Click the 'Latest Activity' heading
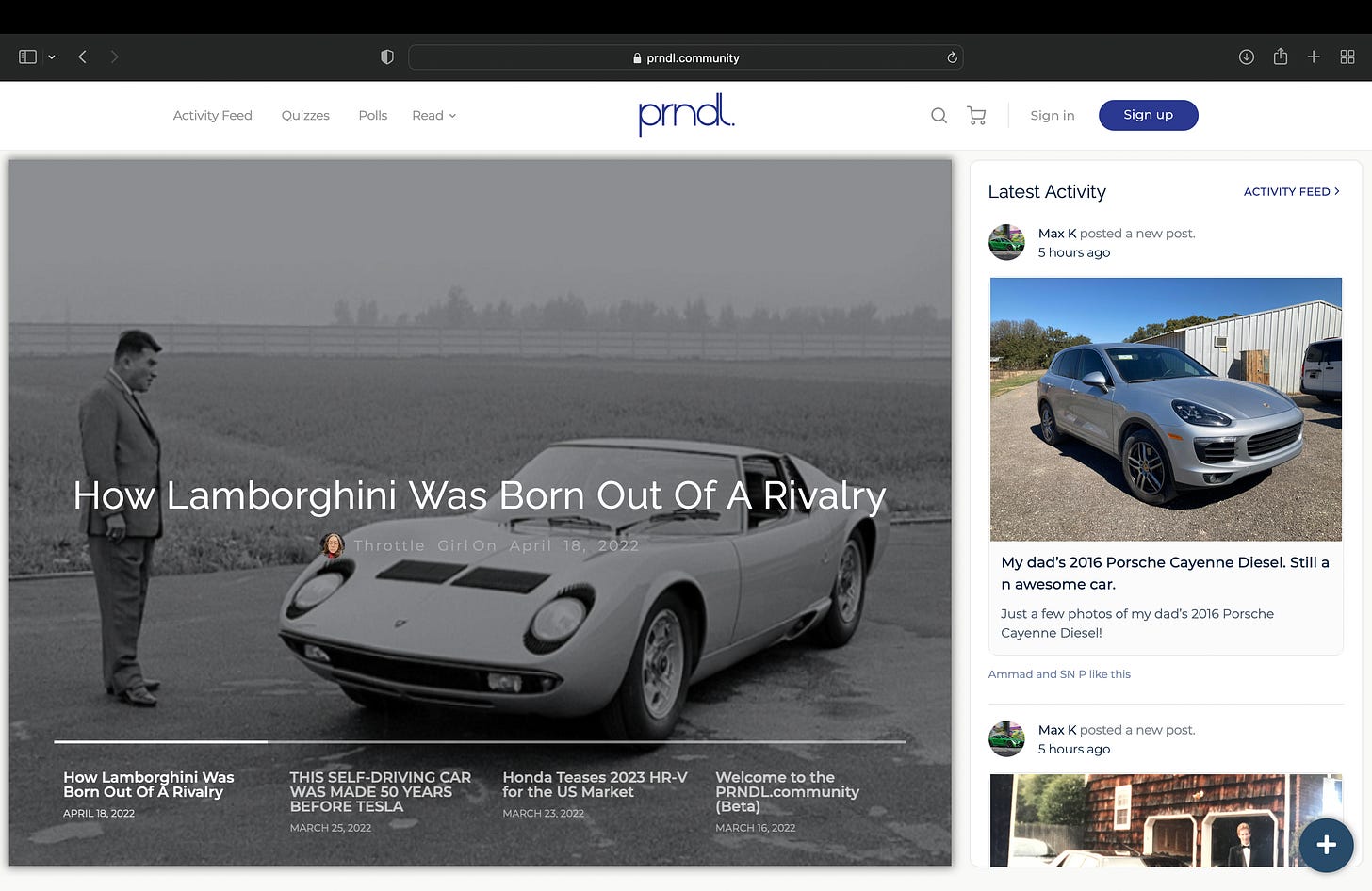Screen dimensions: 1372x891 pyautogui.click(x=1047, y=192)
